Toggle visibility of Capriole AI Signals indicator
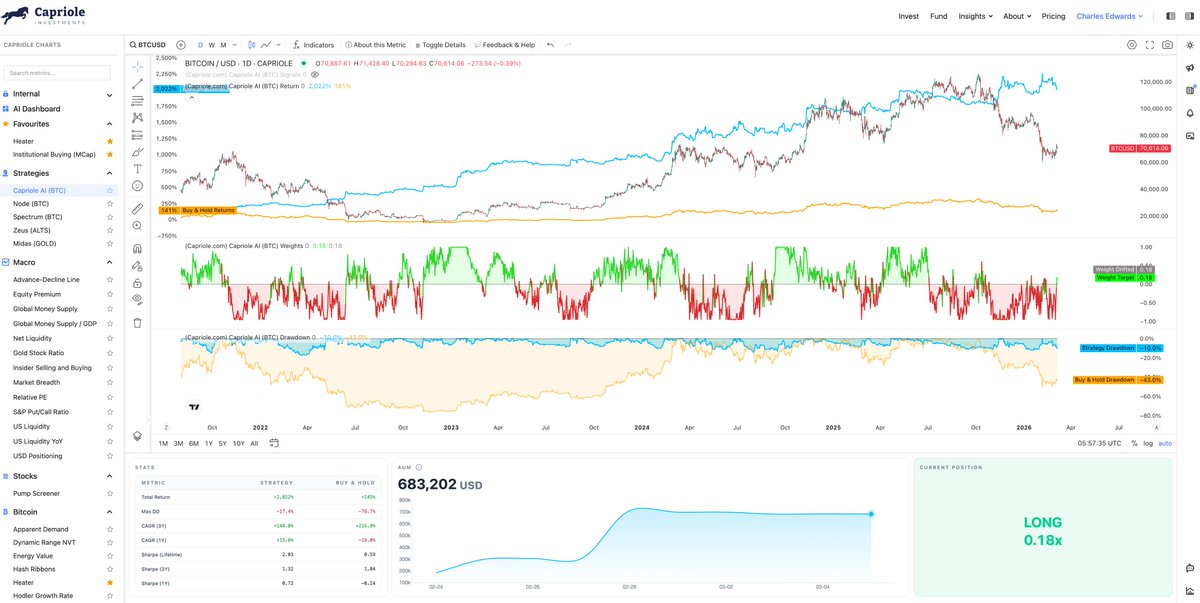The height and width of the screenshot is (603, 1200). click(x=315, y=74)
